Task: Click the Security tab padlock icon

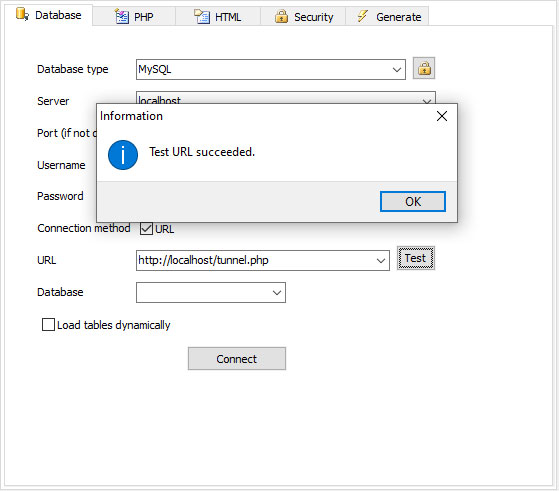Action: [281, 16]
